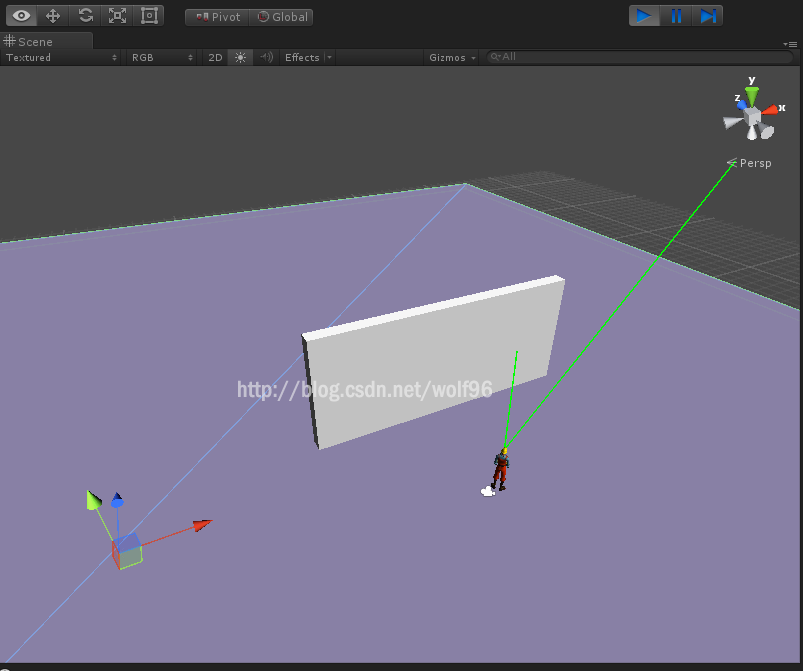Select the Rotate tool
This screenshot has width=803, height=671.
coord(85,16)
